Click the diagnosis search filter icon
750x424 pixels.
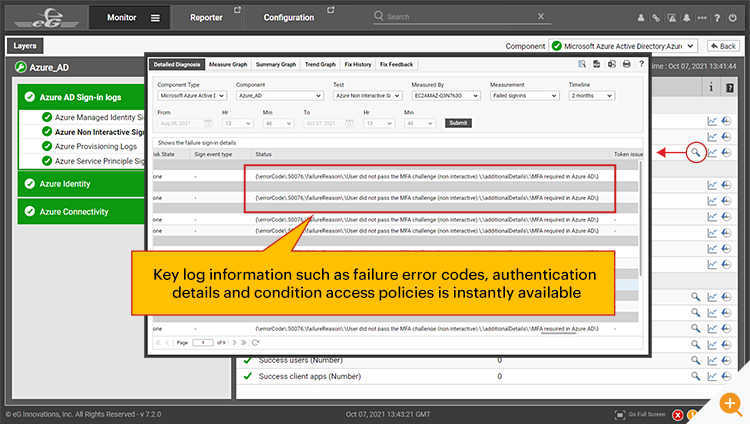coord(582,64)
